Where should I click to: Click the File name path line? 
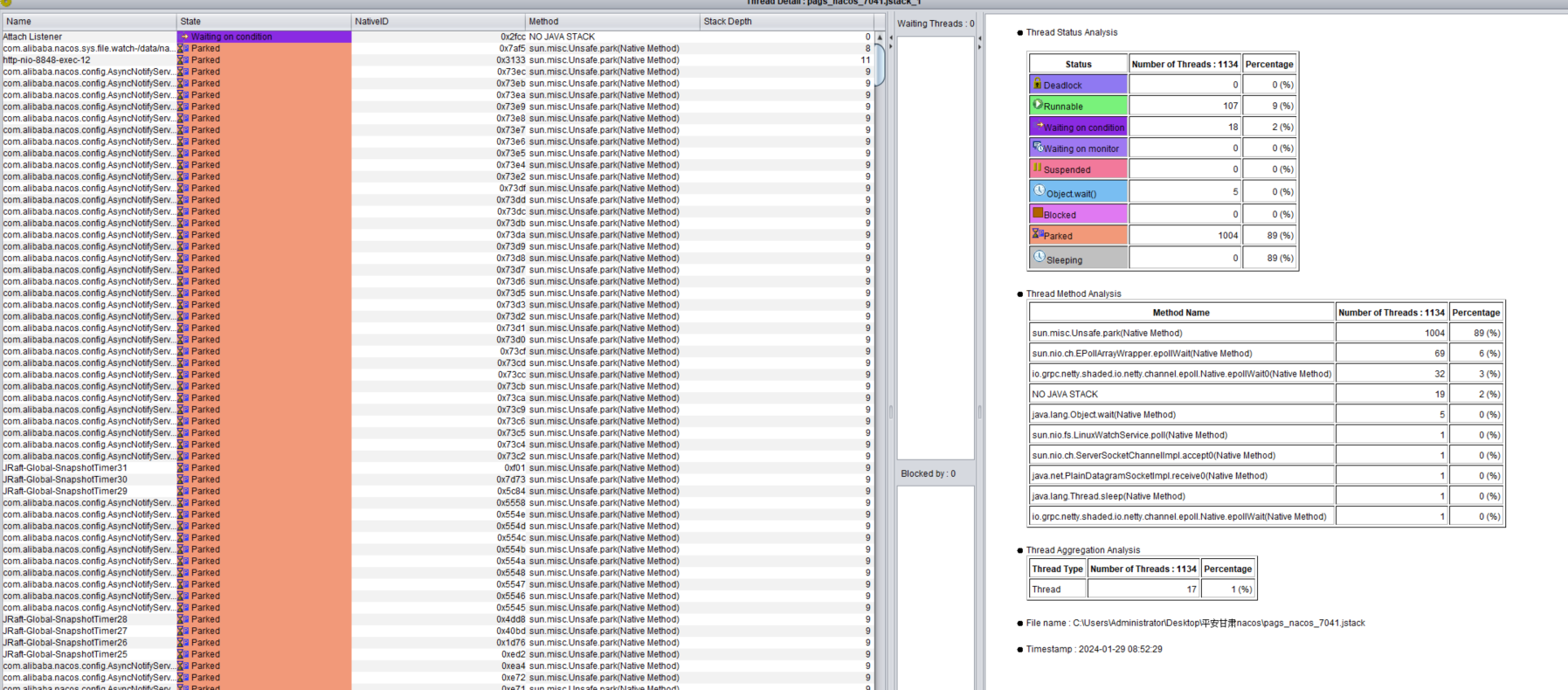pyautogui.click(x=1195, y=623)
